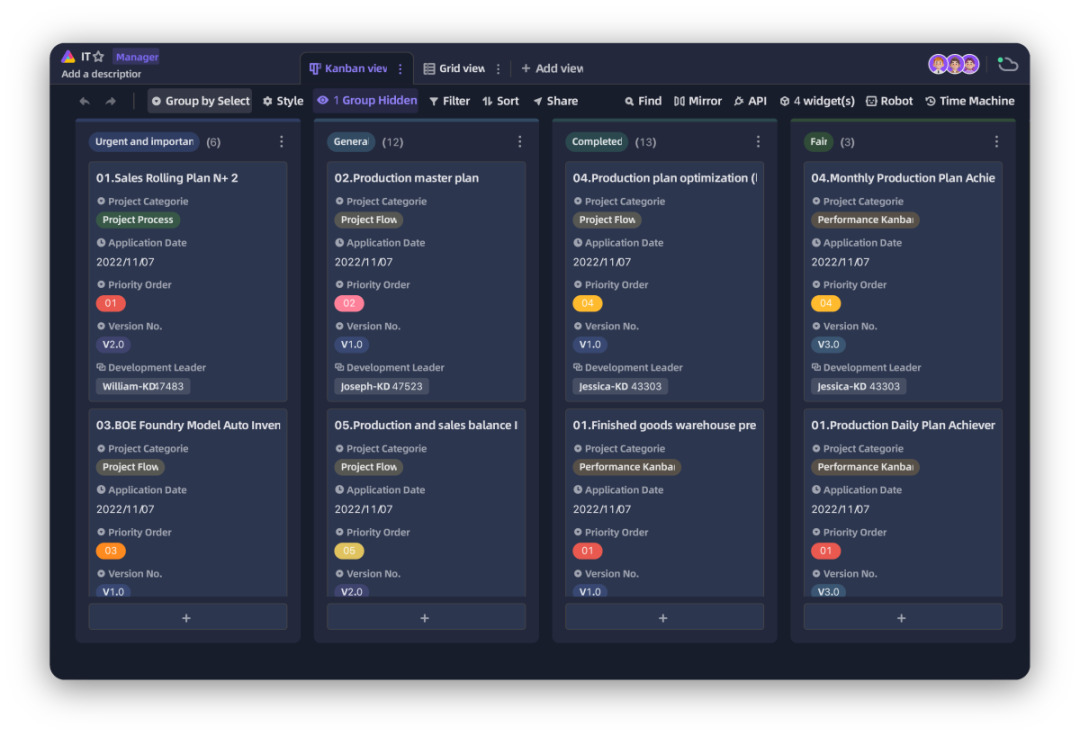Click the Urgent and important group tag
Viewport: 1080px width, 736px height.
click(x=144, y=142)
